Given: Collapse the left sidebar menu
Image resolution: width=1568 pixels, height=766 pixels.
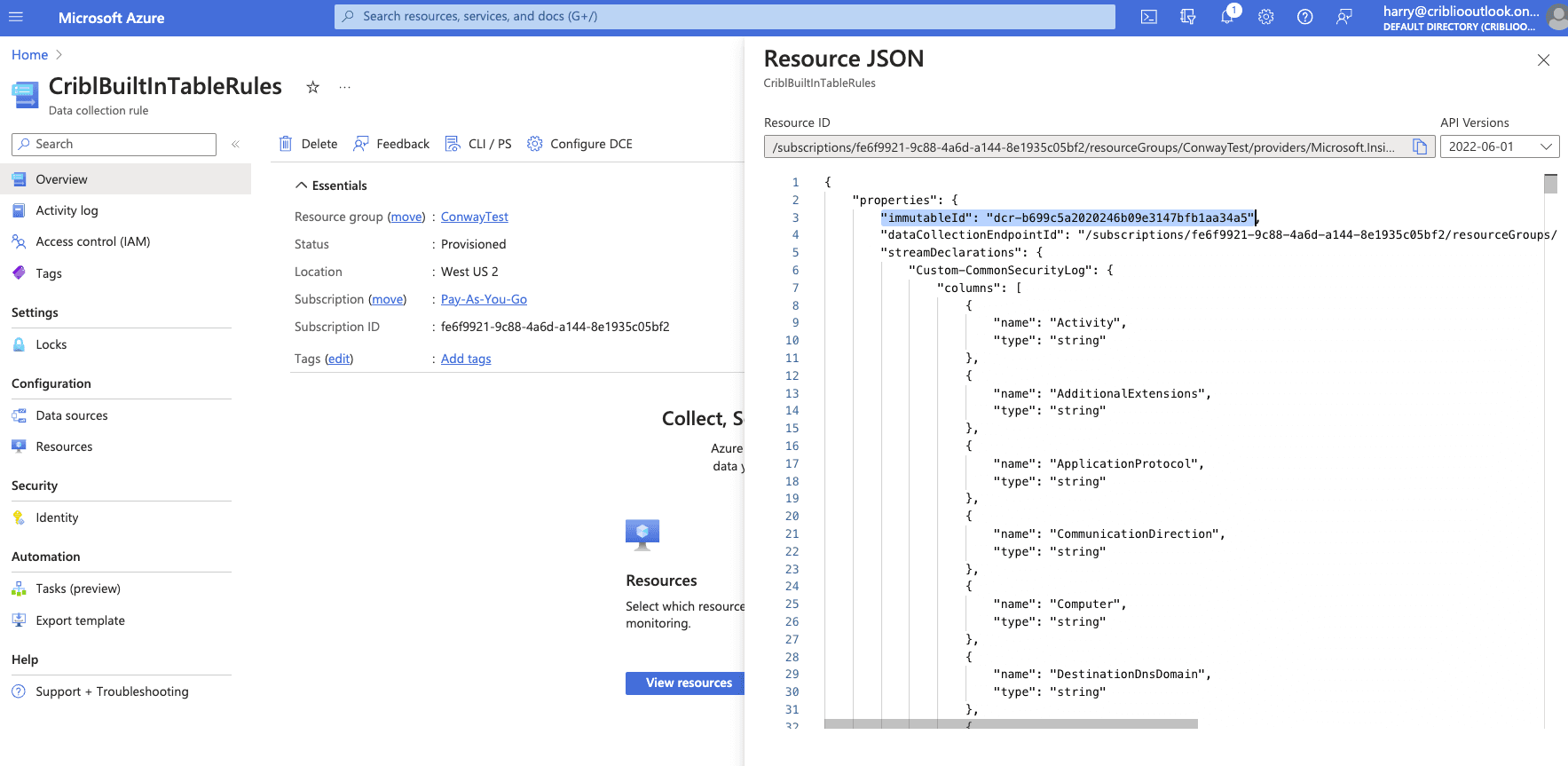Looking at the screenshot, I should pos(236,144).
